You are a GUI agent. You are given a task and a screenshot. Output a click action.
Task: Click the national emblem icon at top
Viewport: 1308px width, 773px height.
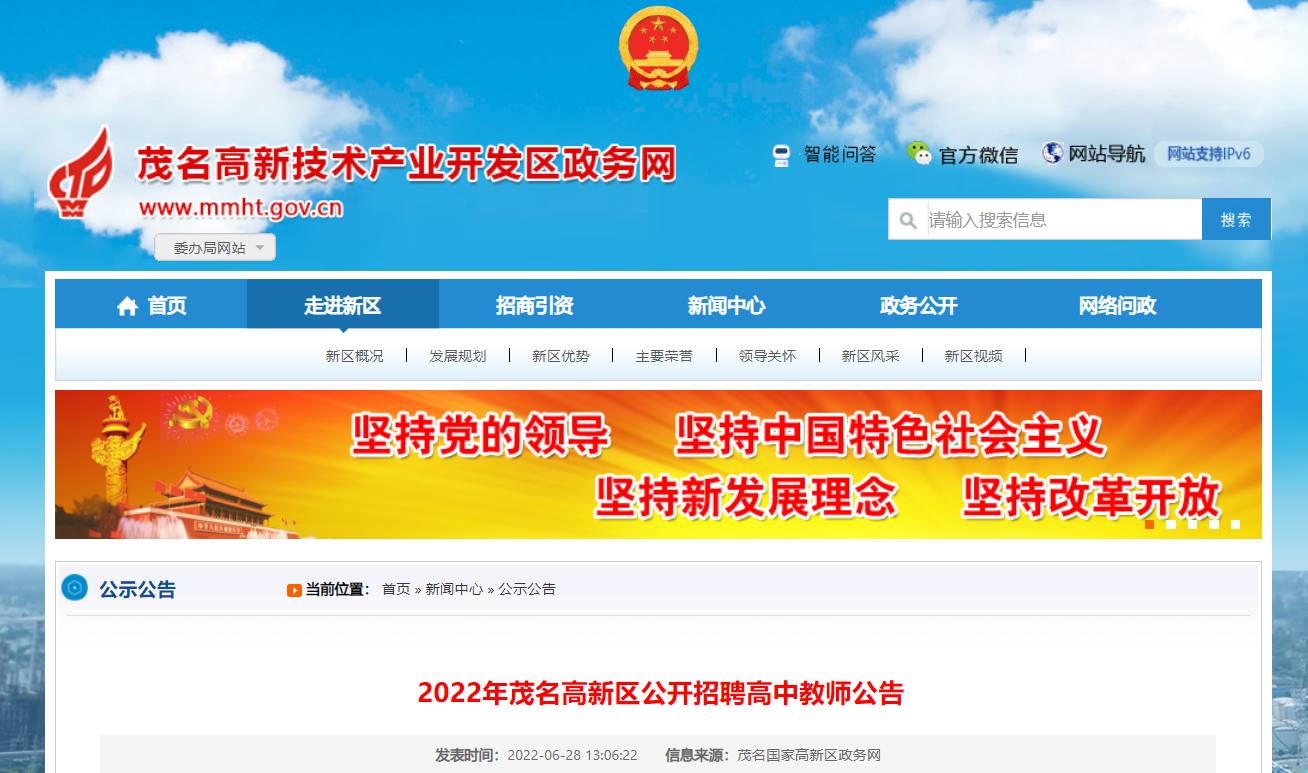point(658,48)
